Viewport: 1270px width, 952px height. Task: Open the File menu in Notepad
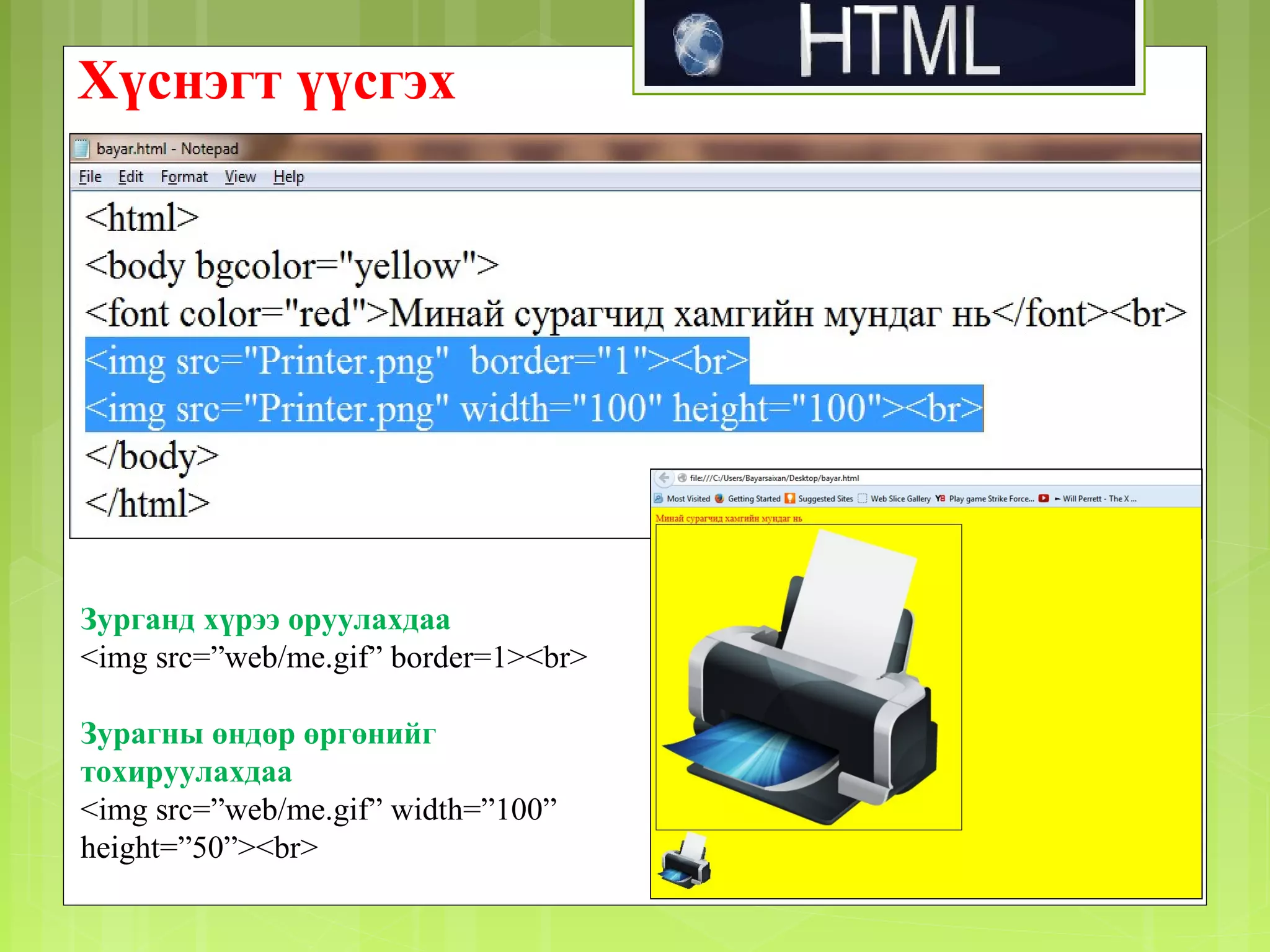pos(90,177)
